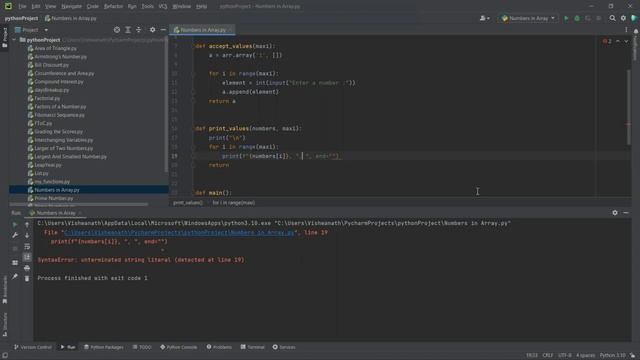
Task: Select Numbers in Array tab in Run panel
Action: [56, 213]
